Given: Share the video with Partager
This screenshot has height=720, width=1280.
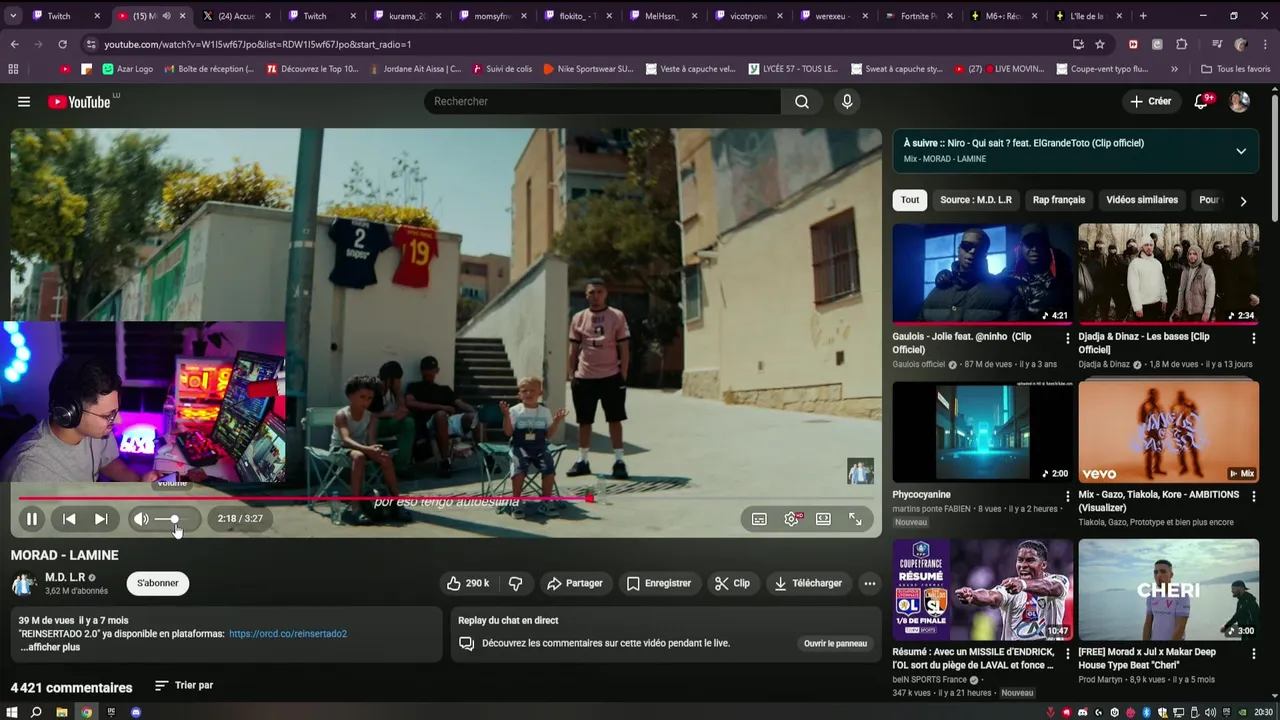Looking at the screenshot, I should coord(575,583).
